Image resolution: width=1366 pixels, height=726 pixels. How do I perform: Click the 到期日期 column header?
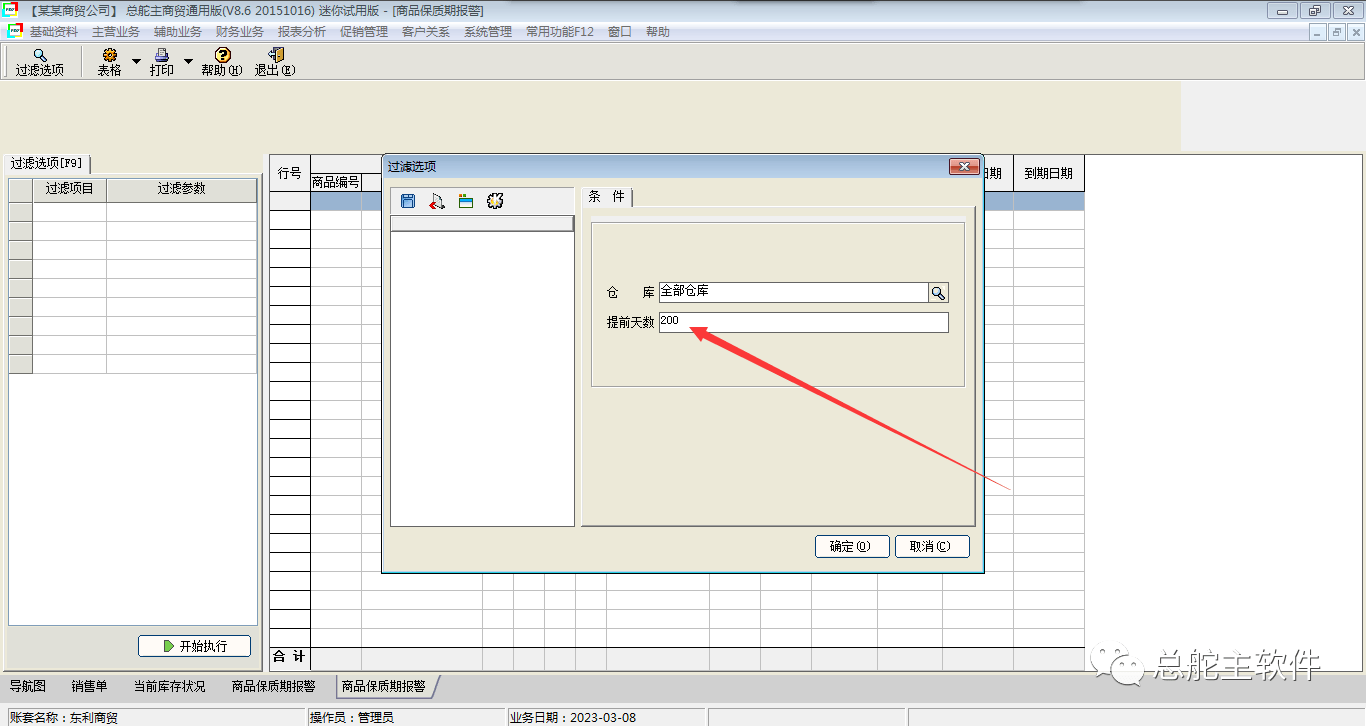pos(1049,173)
